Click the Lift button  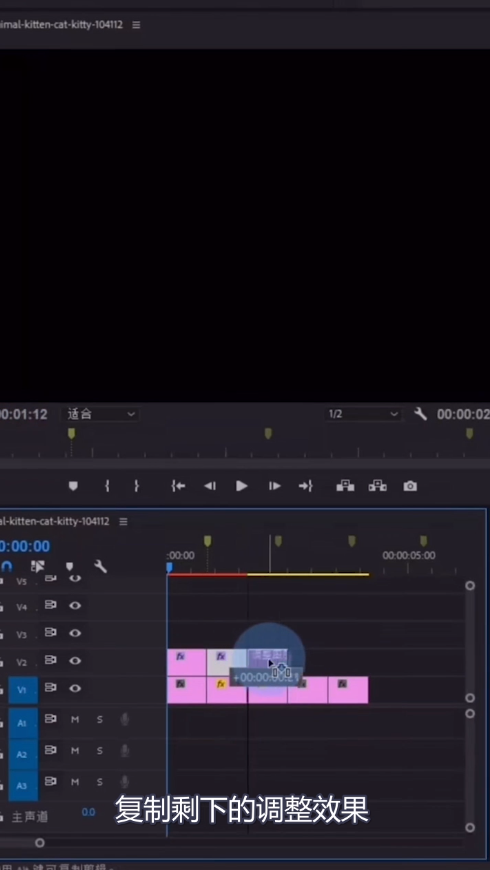(345, 486)
